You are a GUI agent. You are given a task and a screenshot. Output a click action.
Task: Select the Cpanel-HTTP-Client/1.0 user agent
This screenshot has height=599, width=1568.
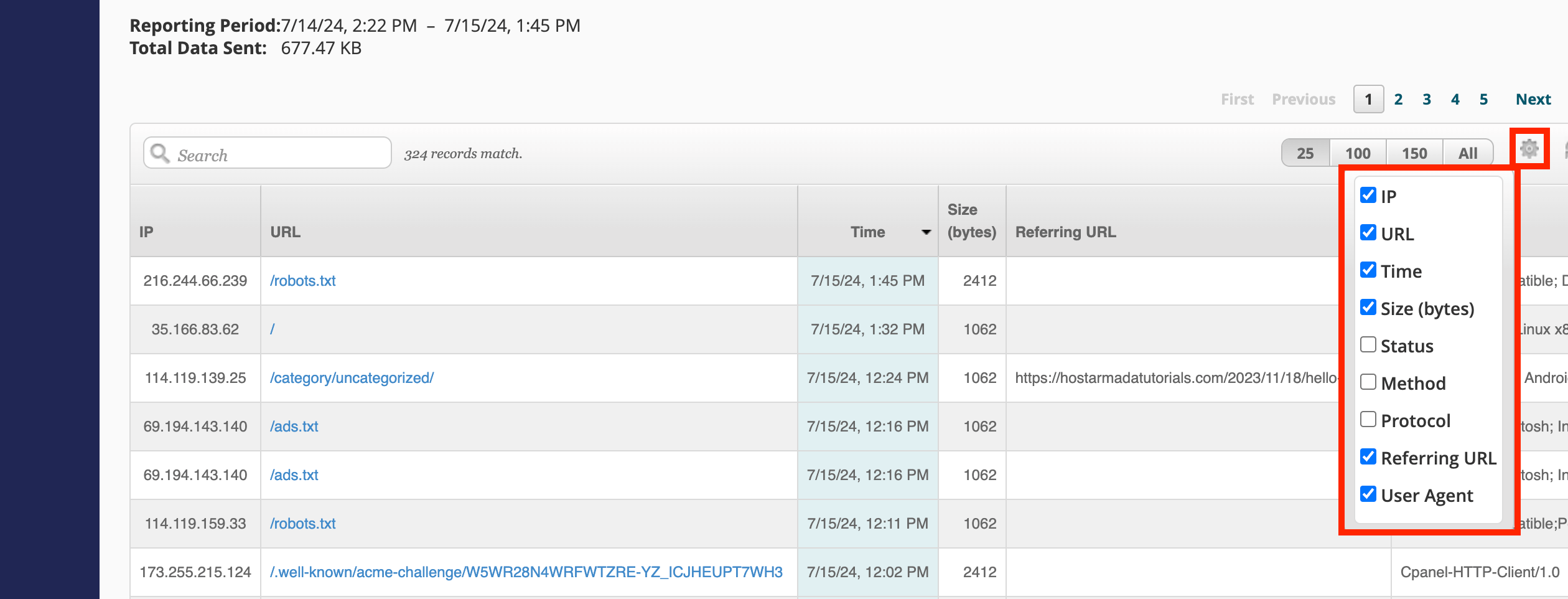pos(1480,572)
